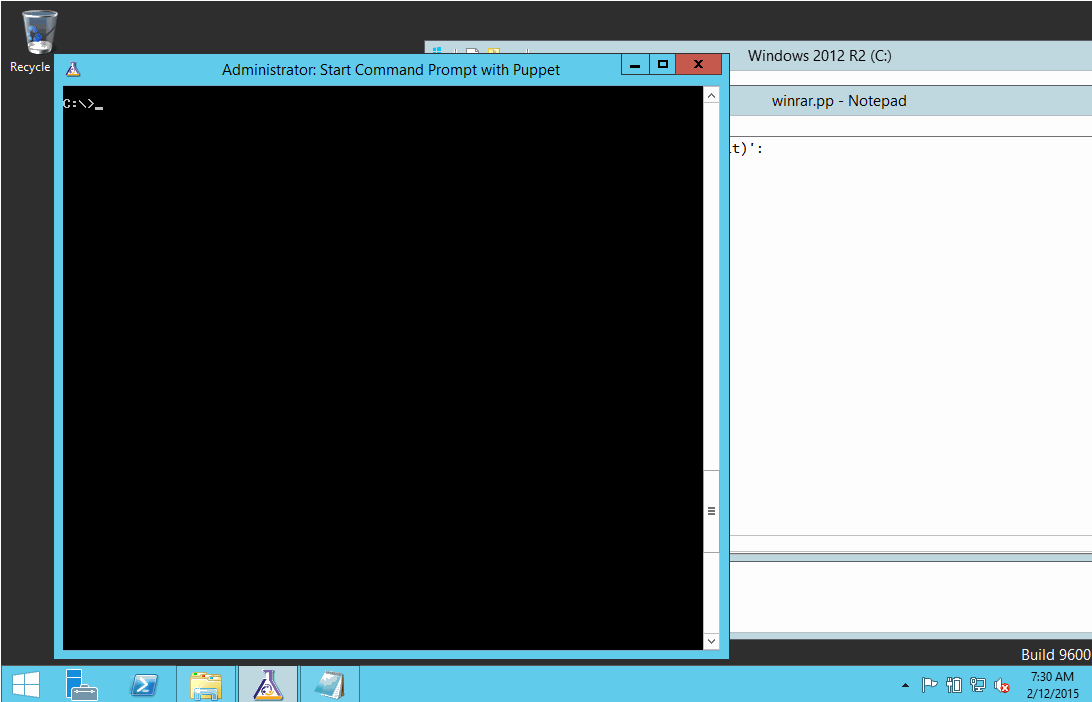
Task: Unmute audio via the speaker tray icon
Action: [1002, 685]
